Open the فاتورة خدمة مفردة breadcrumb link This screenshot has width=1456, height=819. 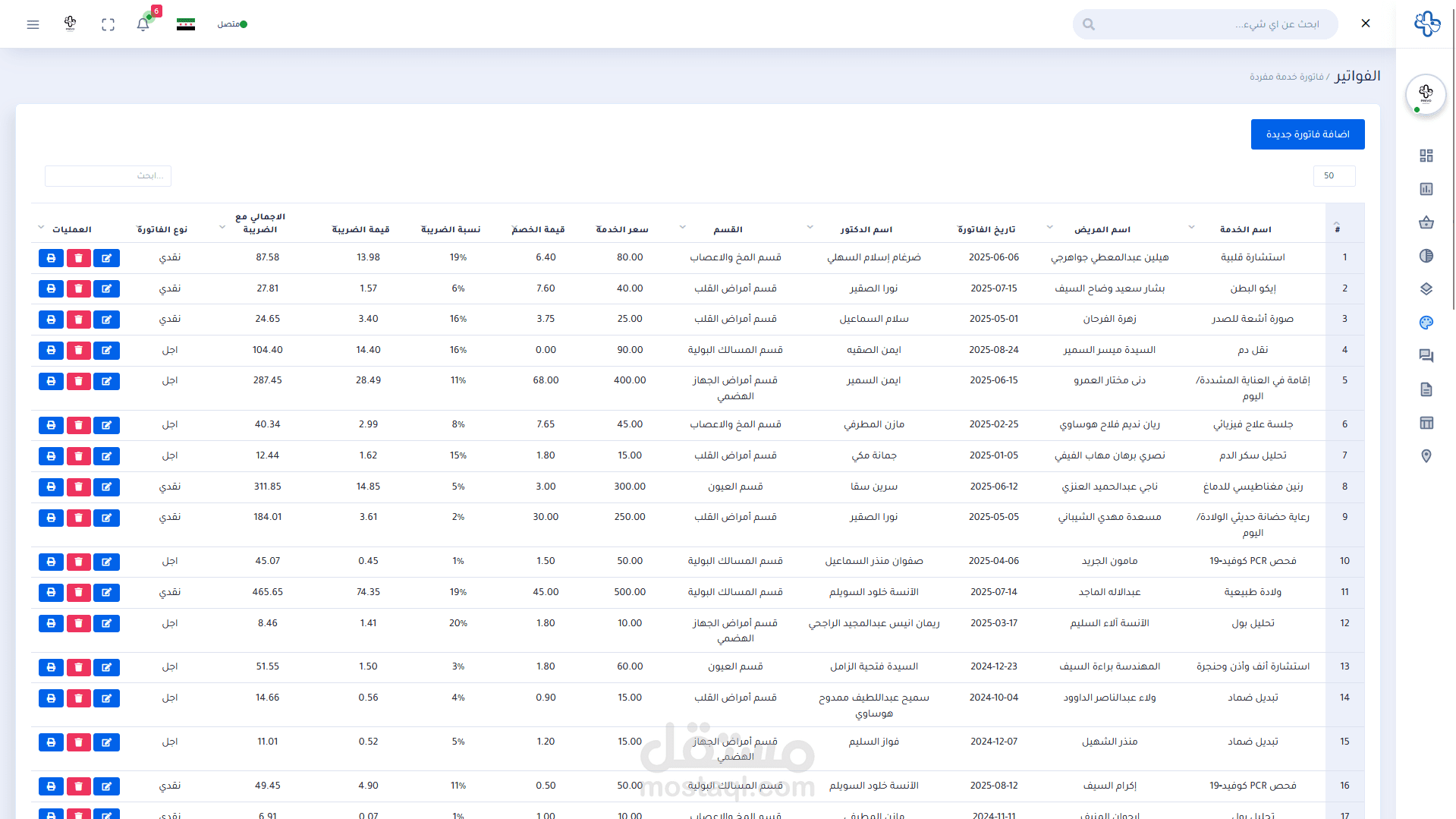1287,77
